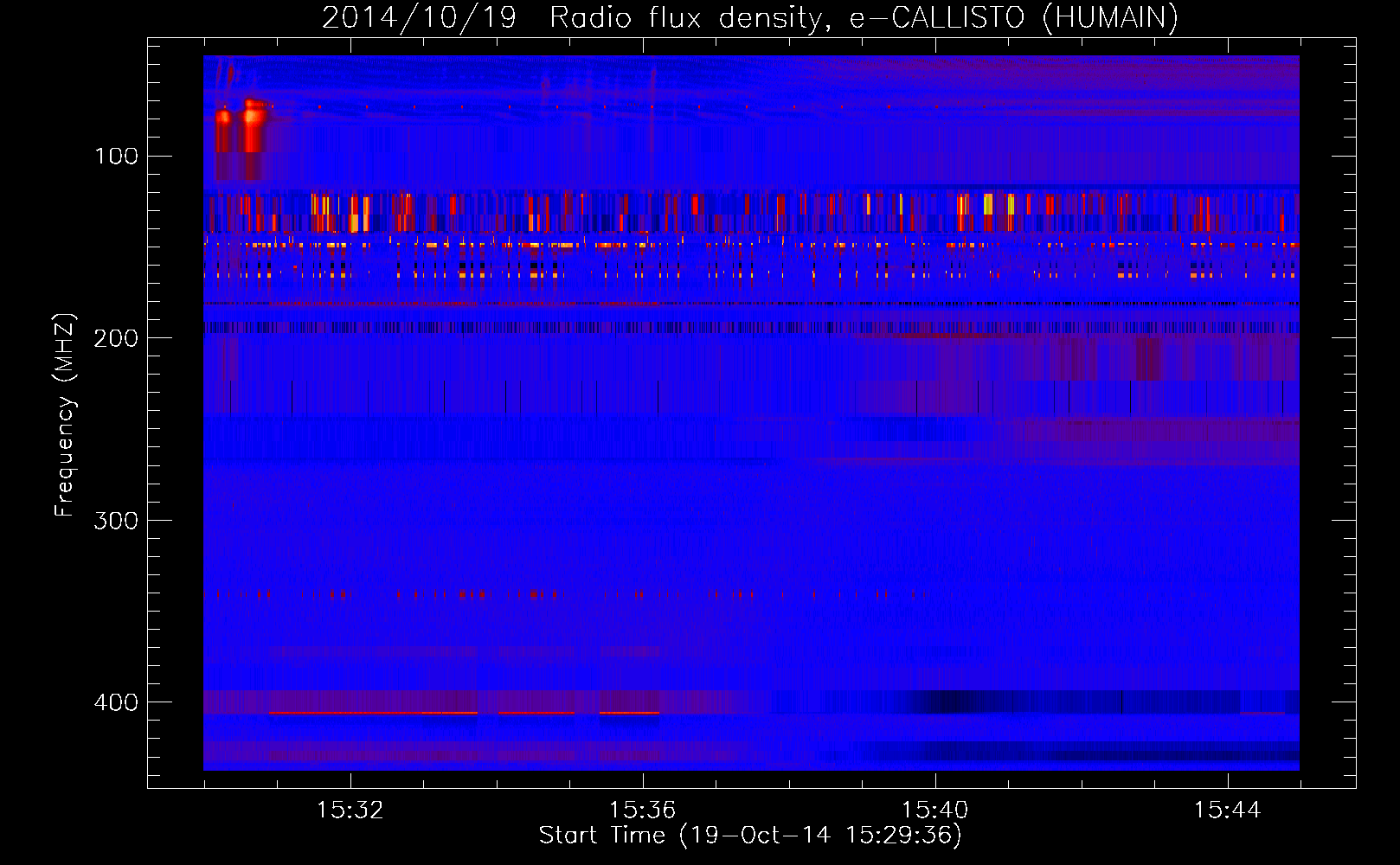Select the 200 frequency tick label
This screenshot has height=865, width=1400.
[x=117, y=338]
